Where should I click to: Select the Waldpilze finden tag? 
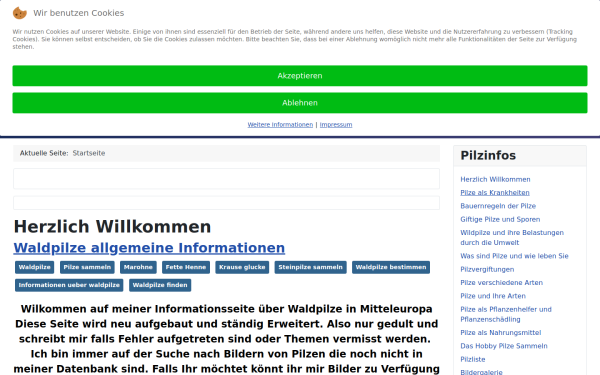click(x=160, y=285)
